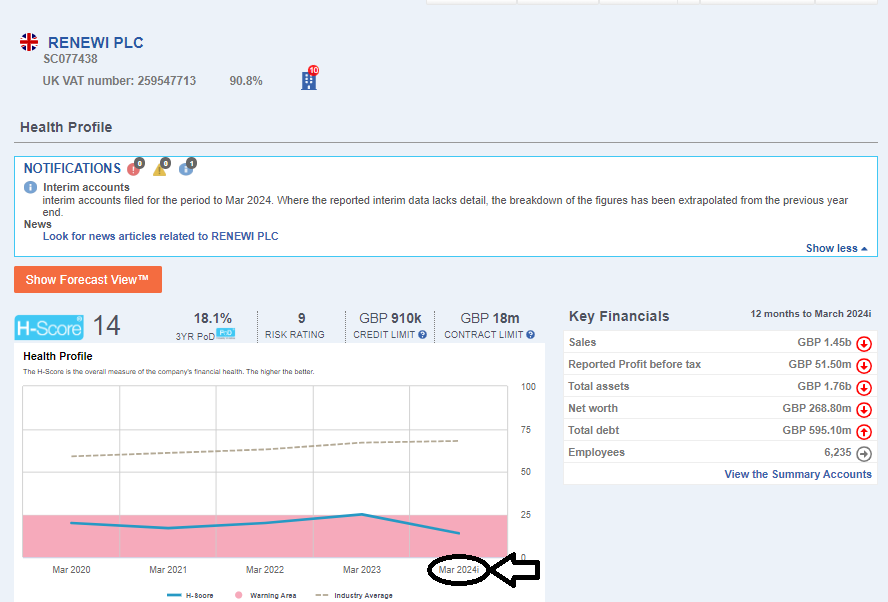Click the blue info notifications icon with badge 1

[x=186, y=168]
